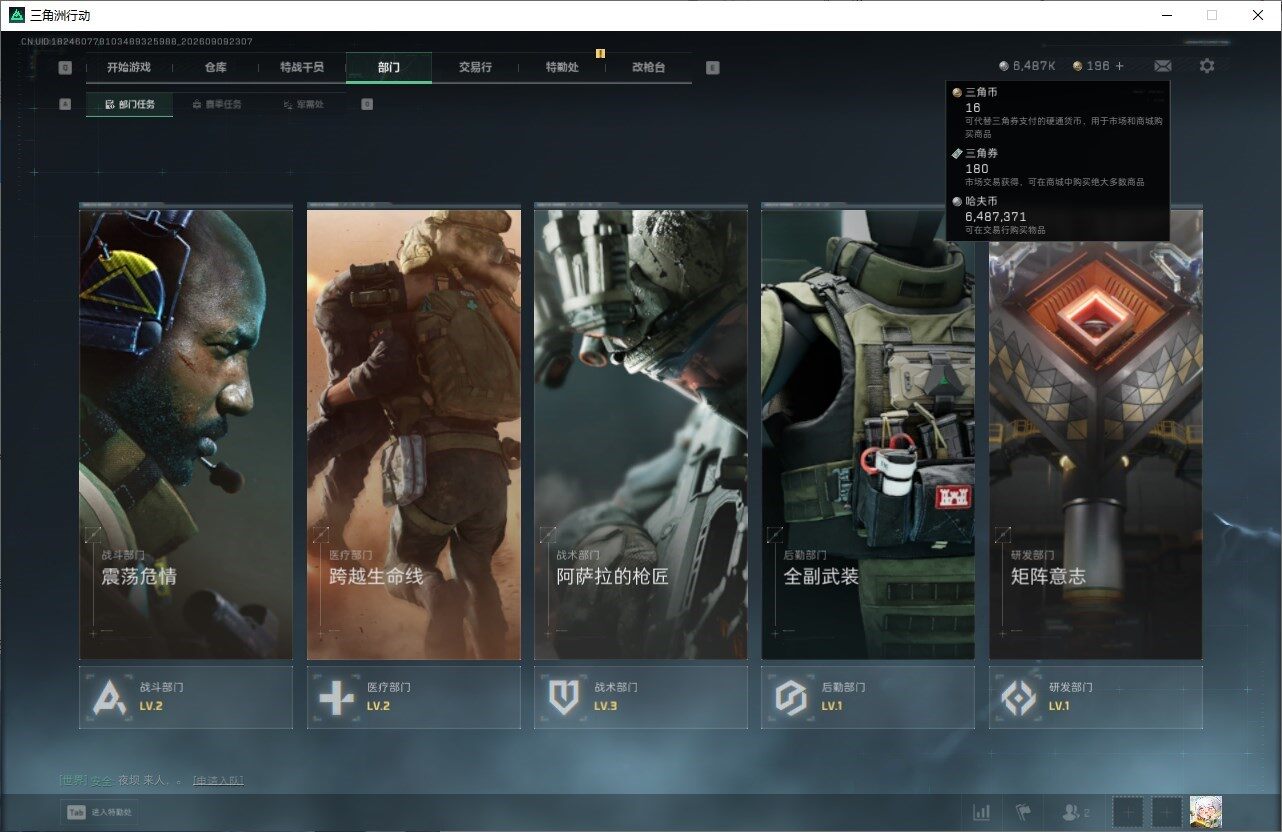Click the flag icon in bottom bar
This screenshot has height=832, width=1282.
[x=1023, y=812]
